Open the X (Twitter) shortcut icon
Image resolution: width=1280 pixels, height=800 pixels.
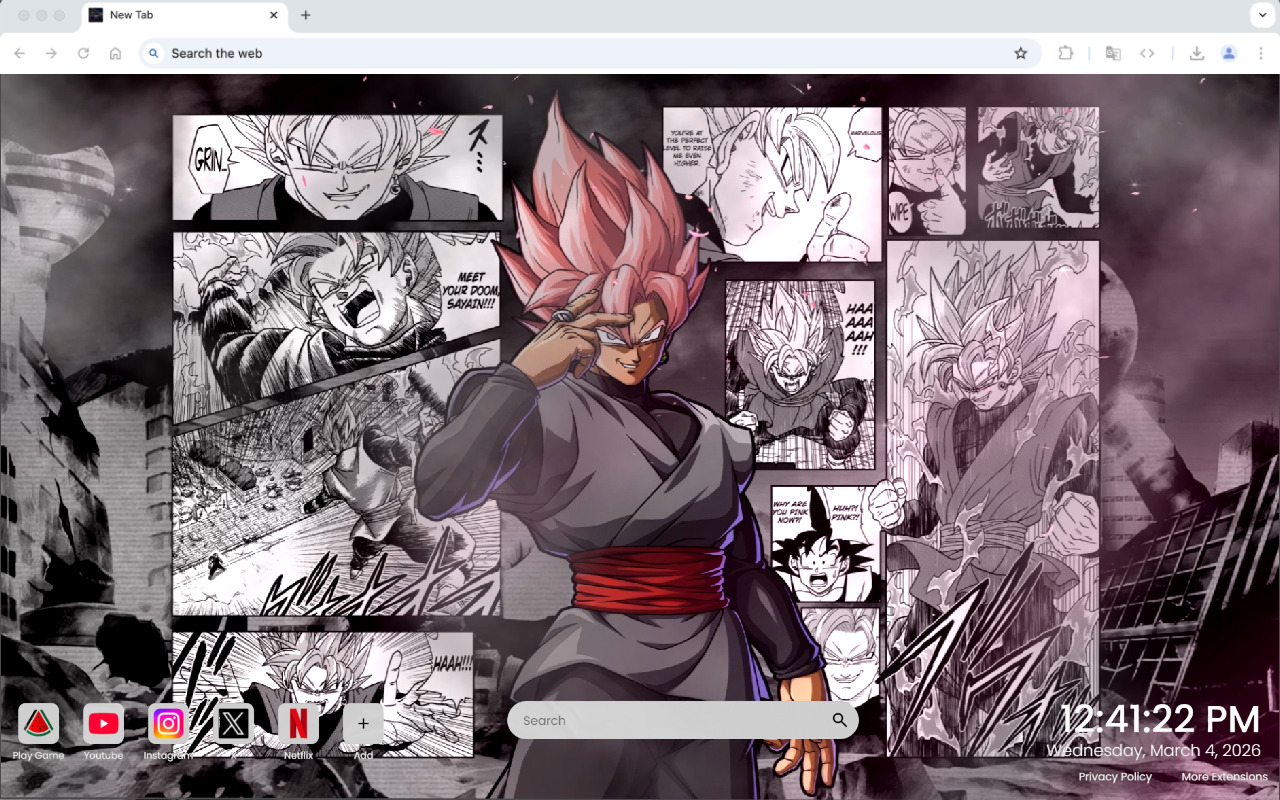tap(233, 723)
